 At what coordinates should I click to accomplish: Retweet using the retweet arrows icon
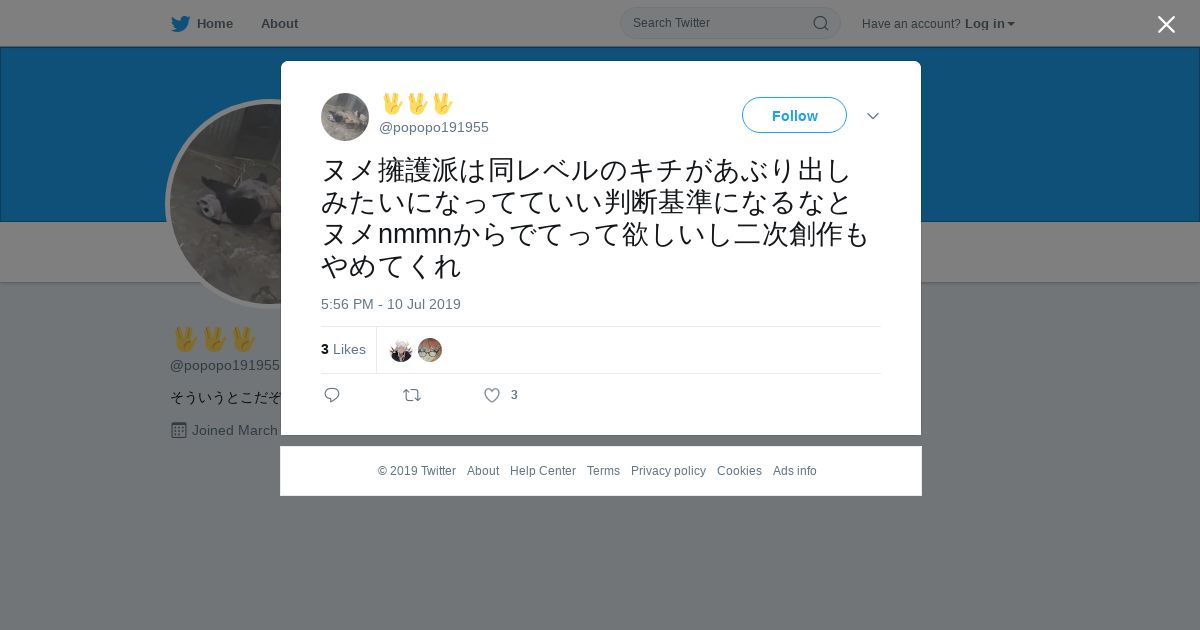point(412,395)
